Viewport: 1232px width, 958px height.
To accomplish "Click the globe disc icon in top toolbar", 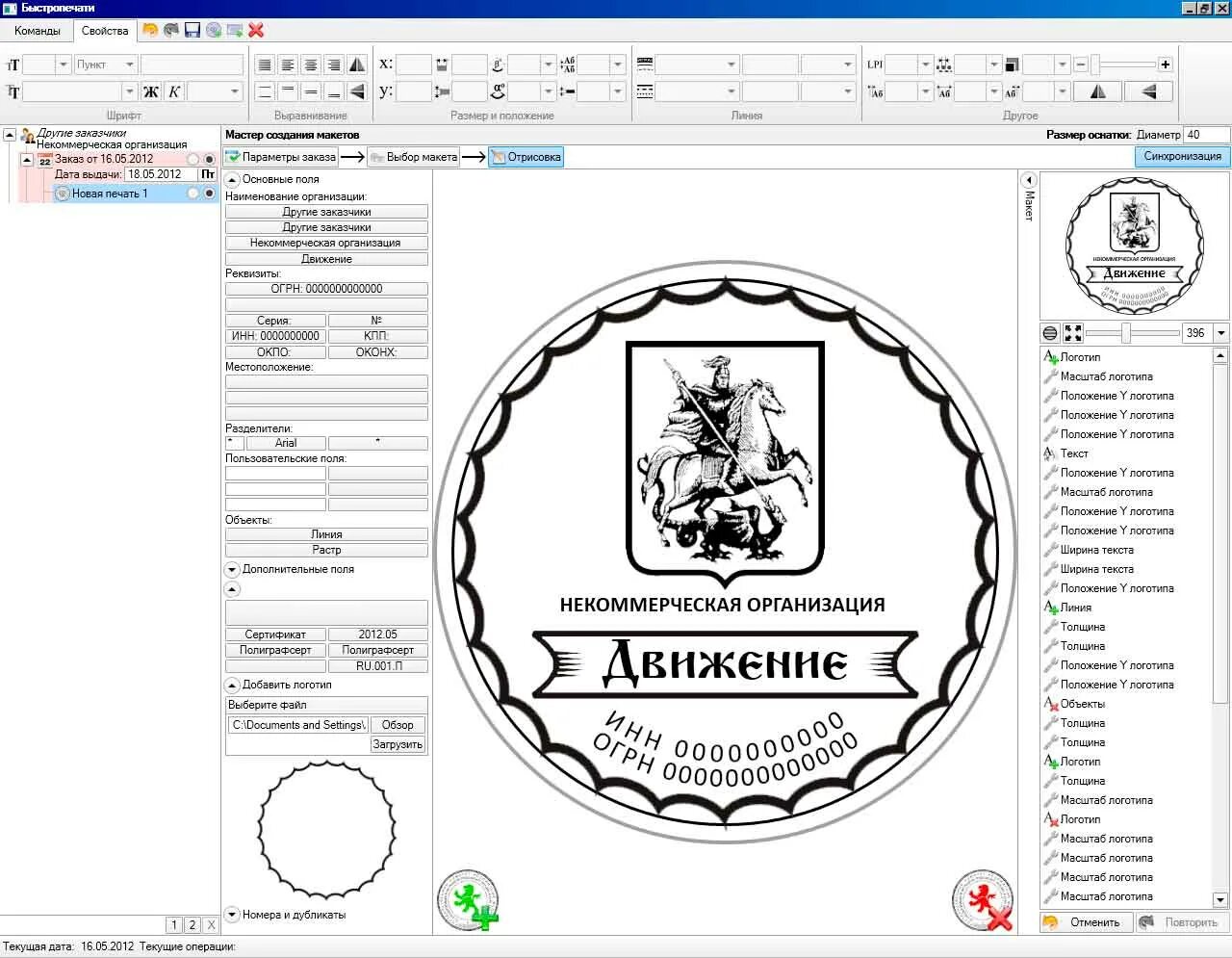I will click(214, 30).
